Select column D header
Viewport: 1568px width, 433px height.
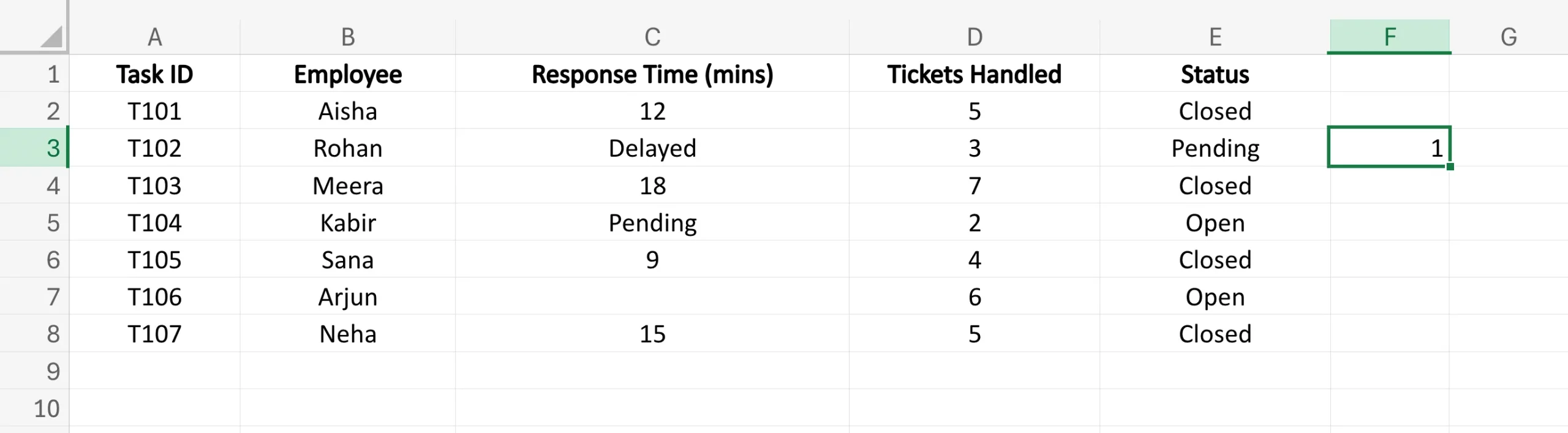tap(974, 37)
